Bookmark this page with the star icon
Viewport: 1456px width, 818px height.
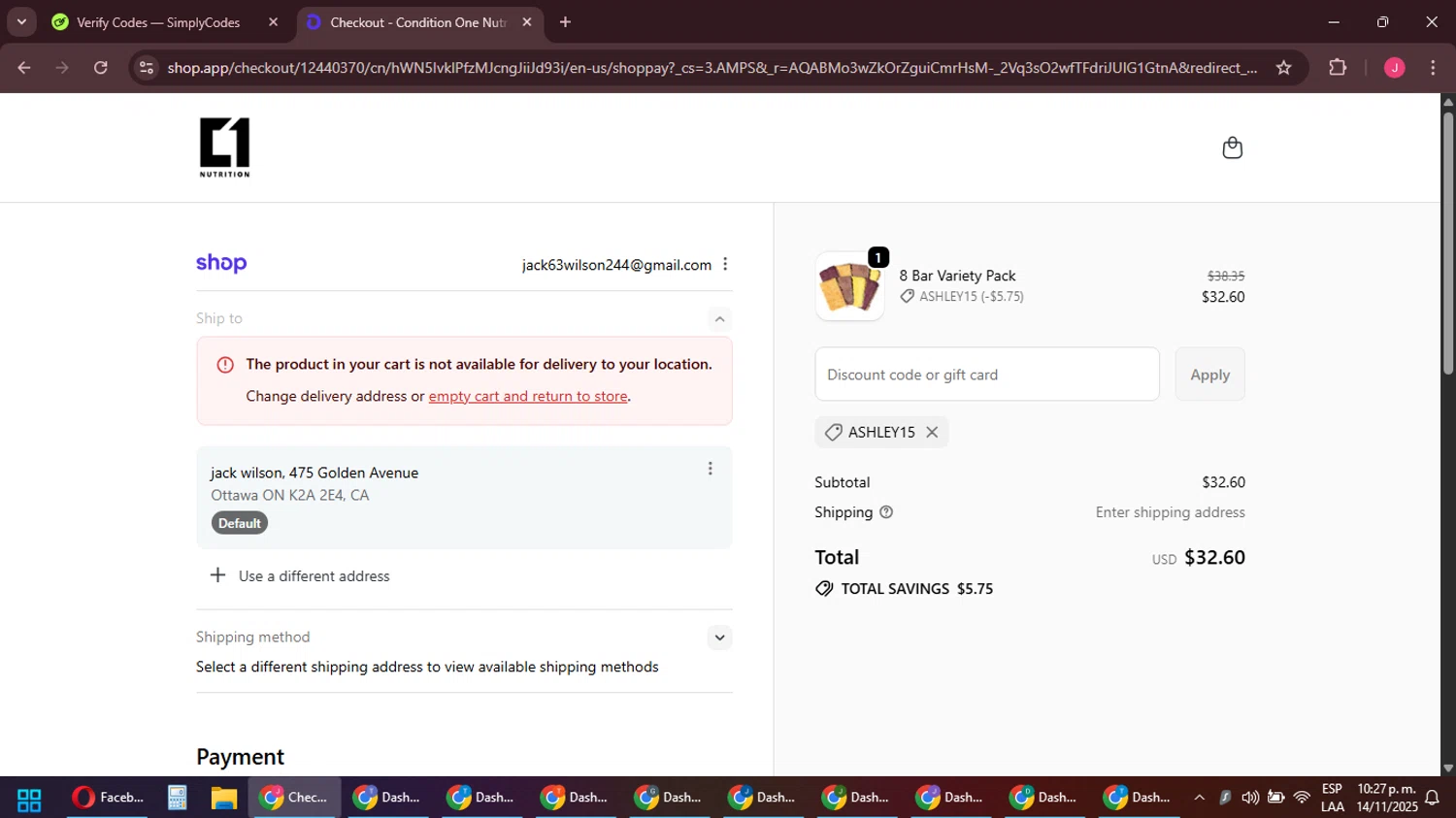click(x=1284, y=68)
